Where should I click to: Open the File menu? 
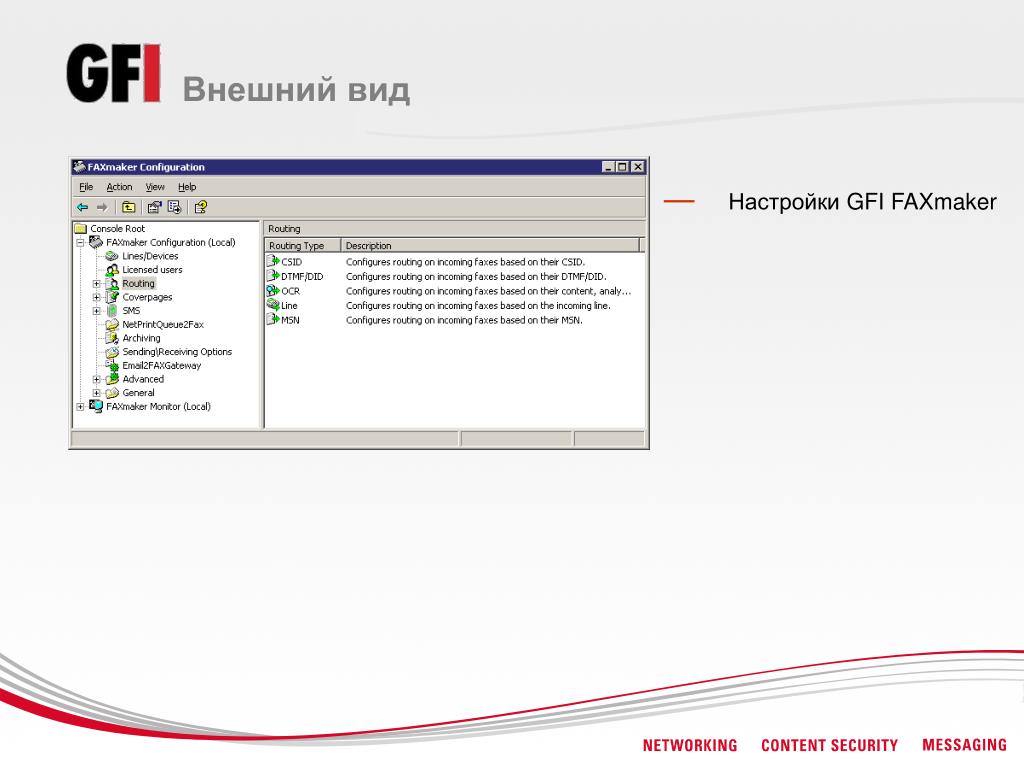coord(86,187)
